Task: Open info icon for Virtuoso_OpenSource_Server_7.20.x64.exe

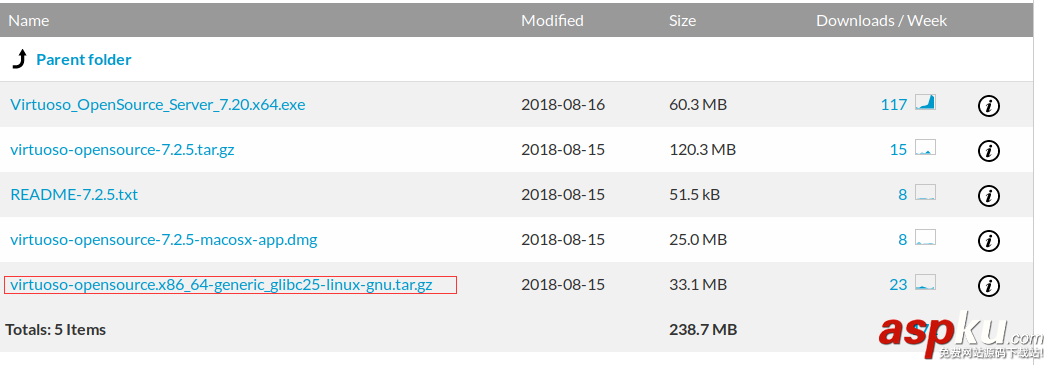Action: tap(988, 106)
